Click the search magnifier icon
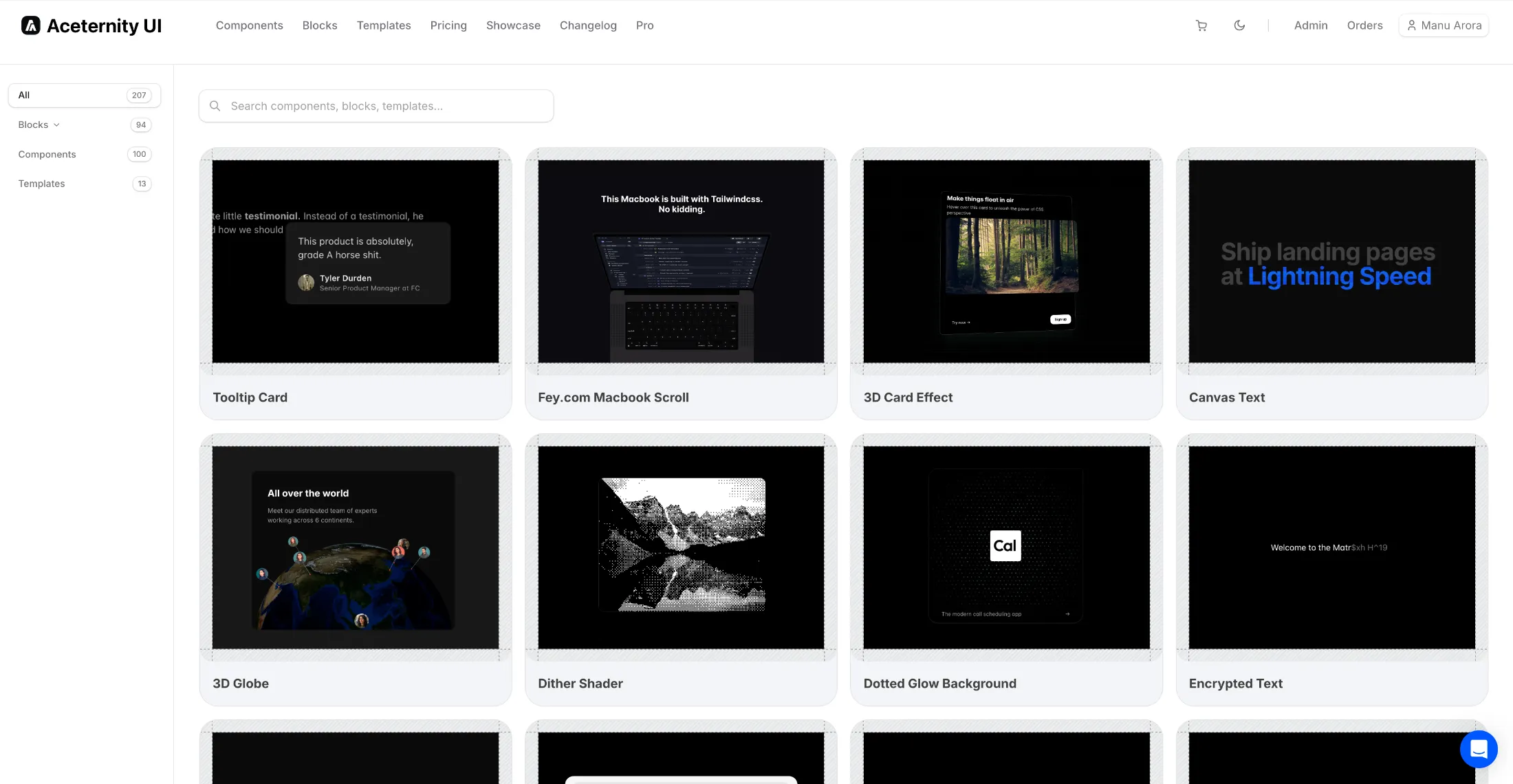Image resolution: width=1513 pixels, height=784 pixels. [x=215, y=106]
